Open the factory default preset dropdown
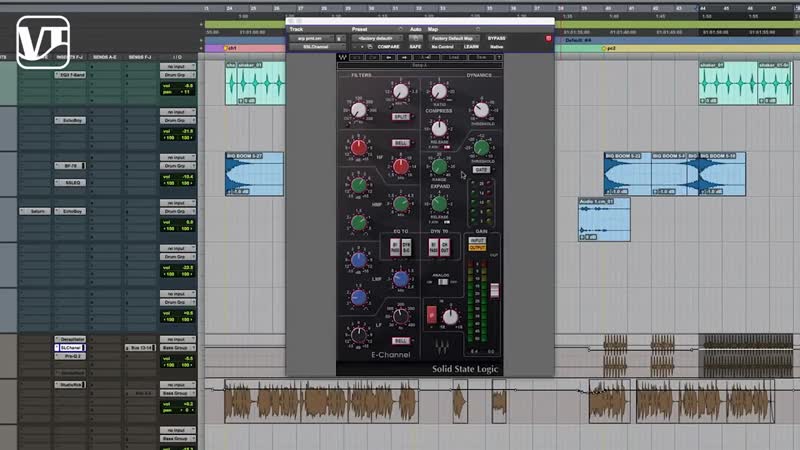 pos(377,38)
